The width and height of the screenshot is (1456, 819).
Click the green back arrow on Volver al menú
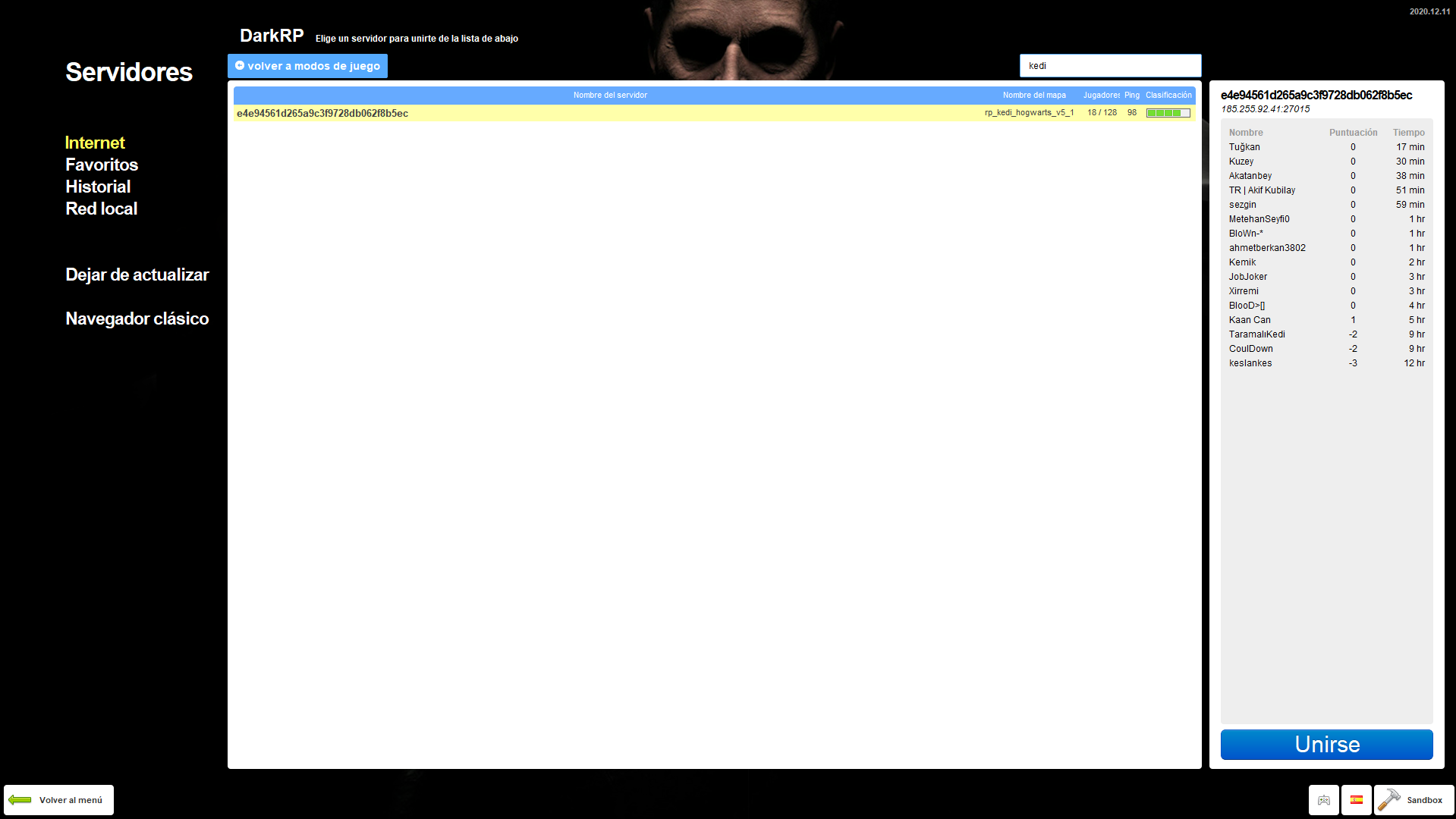(20, 799)
